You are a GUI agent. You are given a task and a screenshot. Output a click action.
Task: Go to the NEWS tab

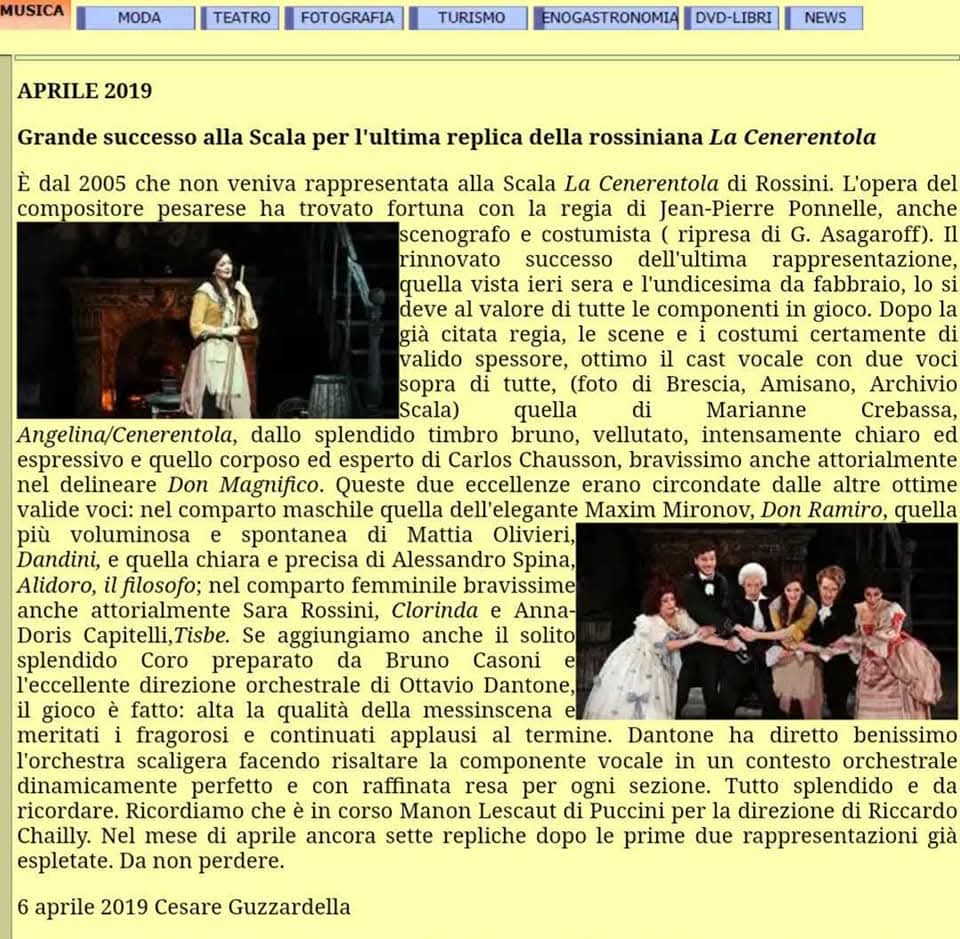click(824, 18)
